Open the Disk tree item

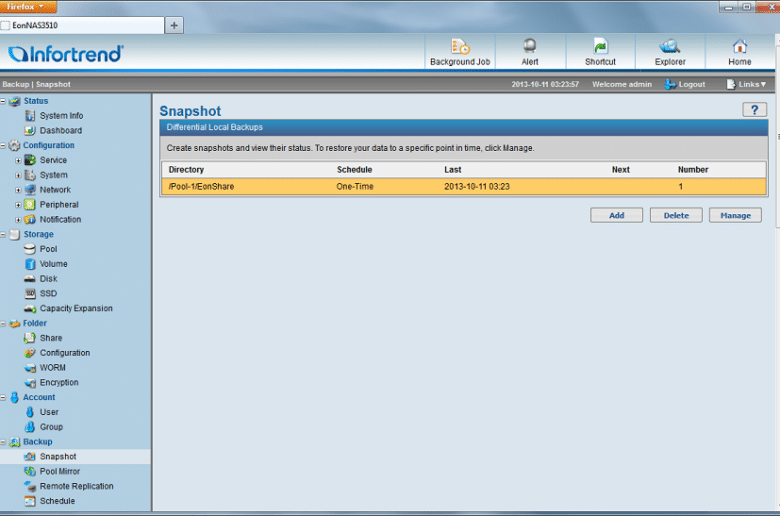coord(49,279)
